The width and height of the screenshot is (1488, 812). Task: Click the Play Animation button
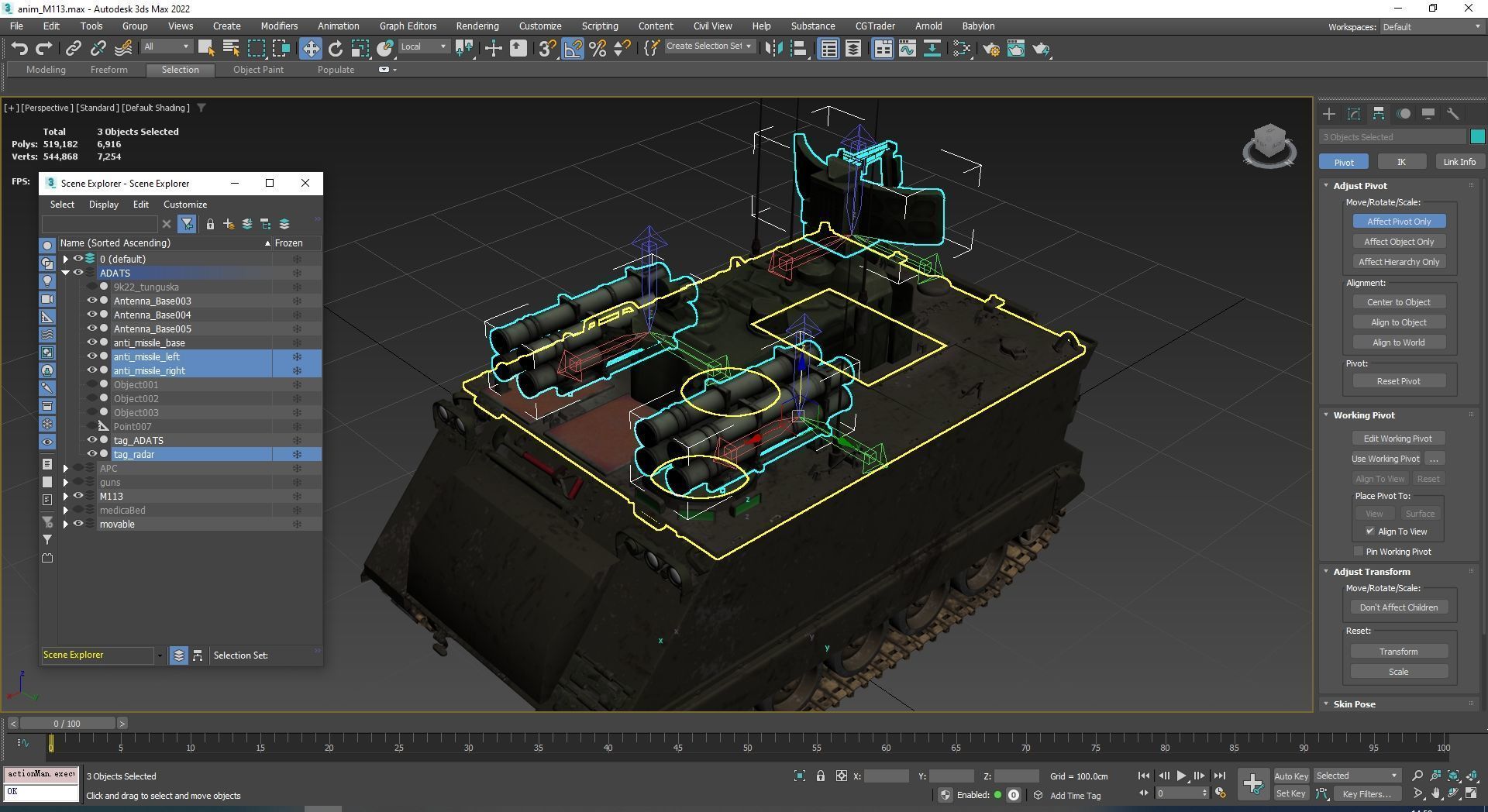point(1182,776)
